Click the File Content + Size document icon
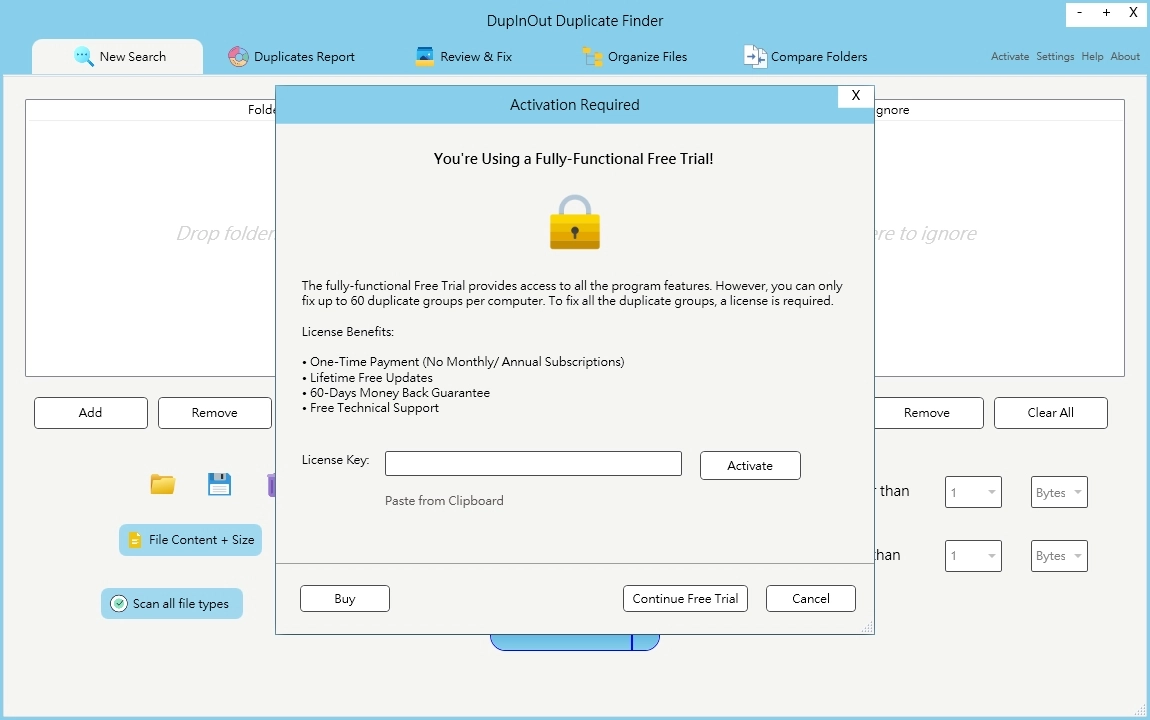The height and width of the screenshot is (720, 1150). pyautogui.click(x=135, y=540)
